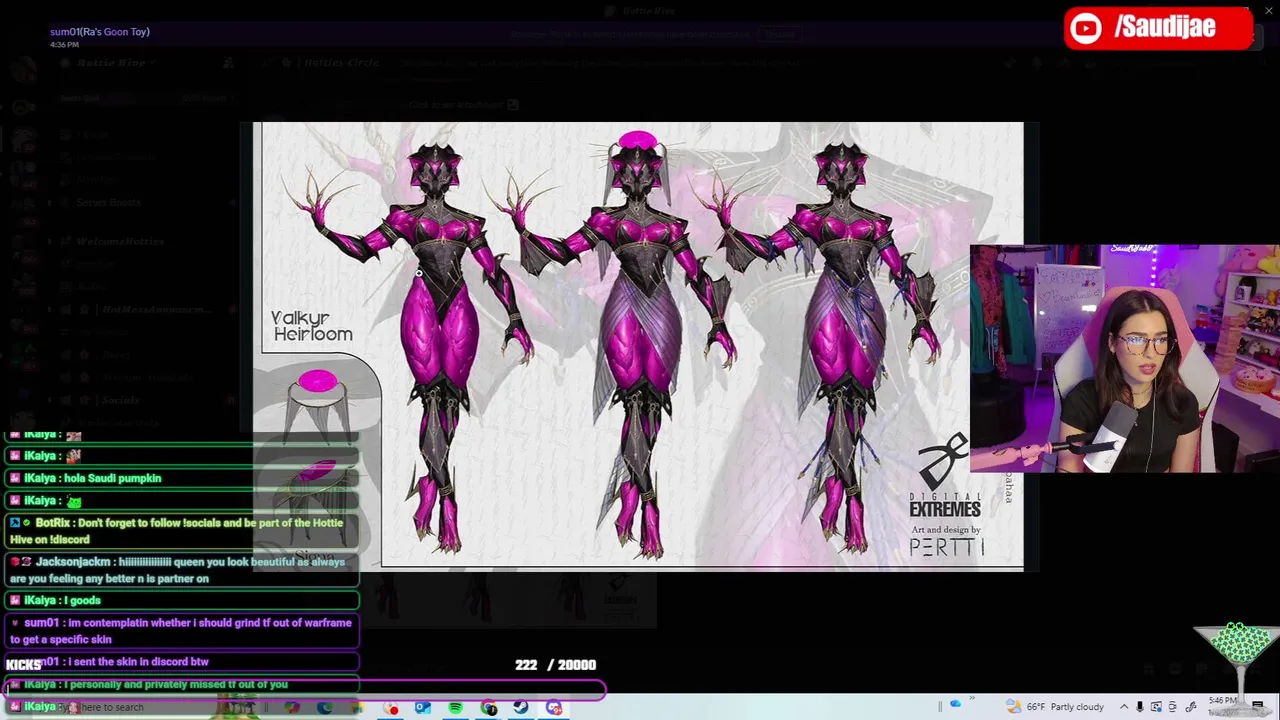Screen dimensions: 1280x720
Task: Click sum01's message about grinding warframe
Action: click(x=182, y=631)
